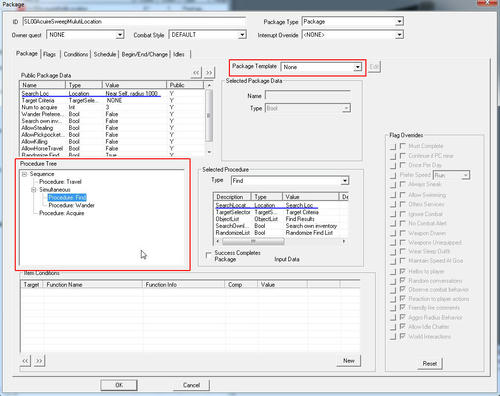Switch to the Schedule tab

[105, 54]
